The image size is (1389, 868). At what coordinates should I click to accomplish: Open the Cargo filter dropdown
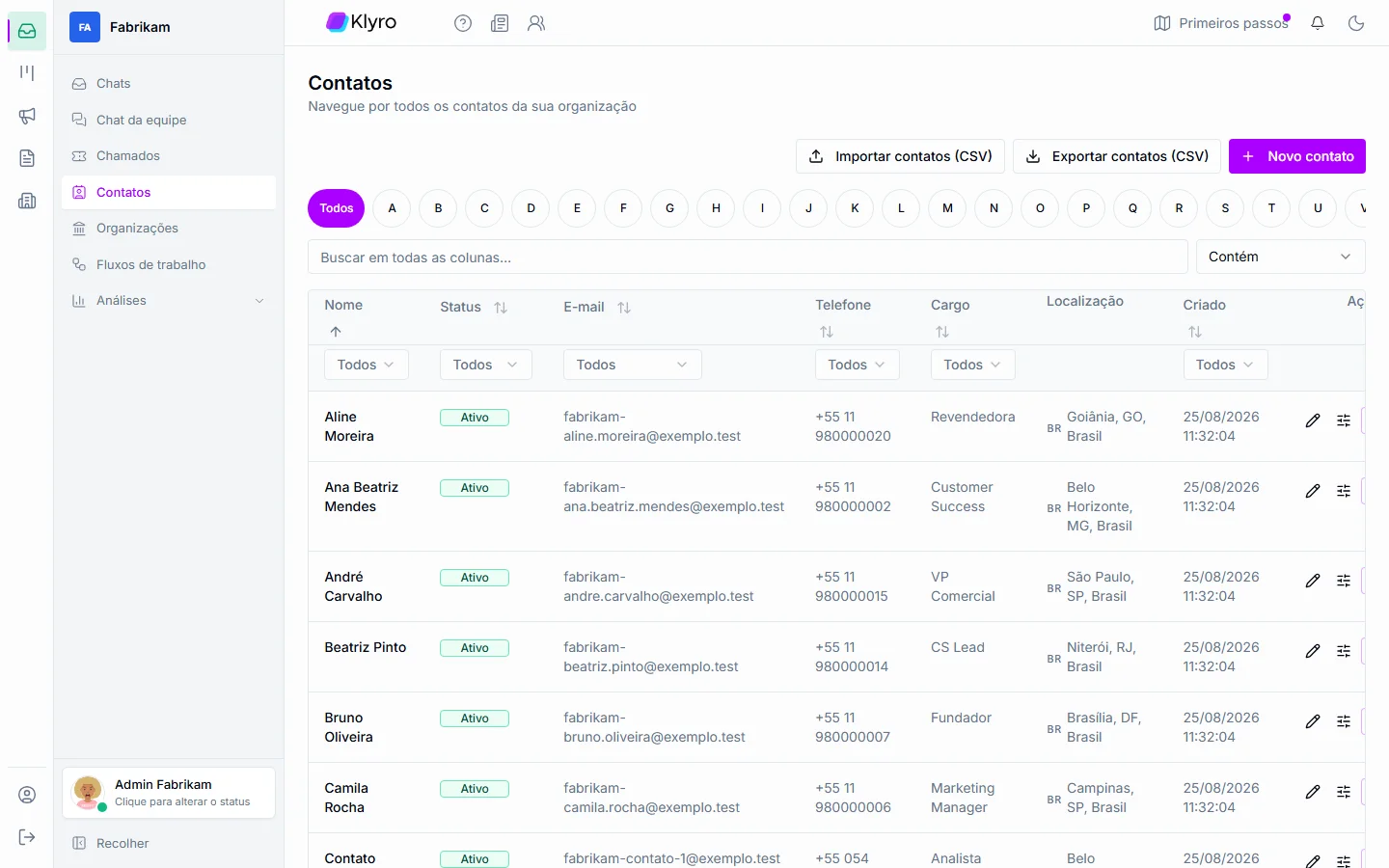click(x=973, y=365)
